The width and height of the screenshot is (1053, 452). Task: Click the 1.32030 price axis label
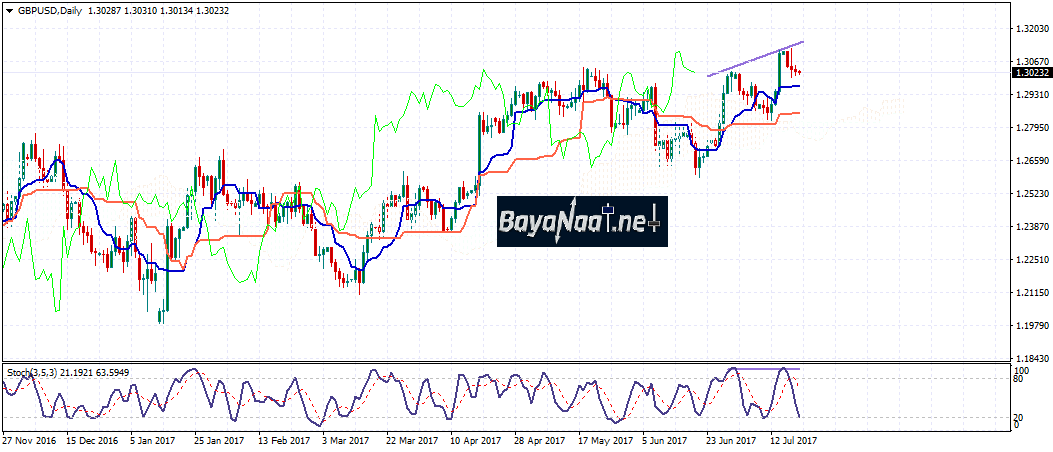click(x=1030, y=29)
